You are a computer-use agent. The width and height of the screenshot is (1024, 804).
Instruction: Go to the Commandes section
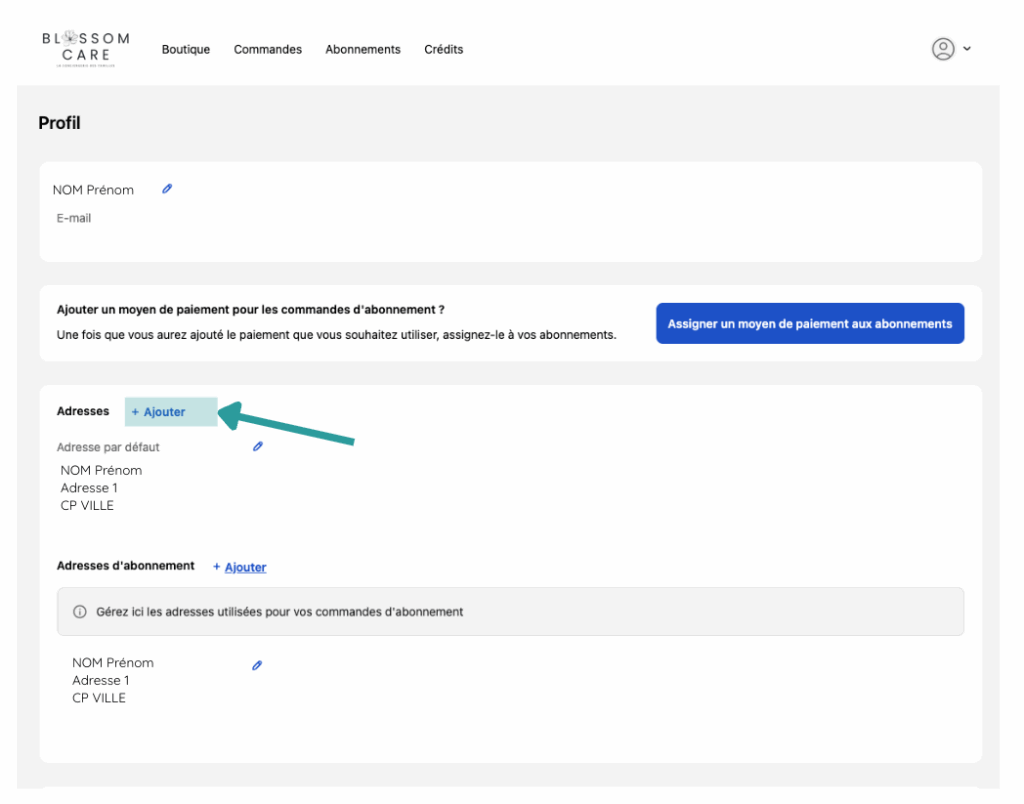[x=267, y=49]
